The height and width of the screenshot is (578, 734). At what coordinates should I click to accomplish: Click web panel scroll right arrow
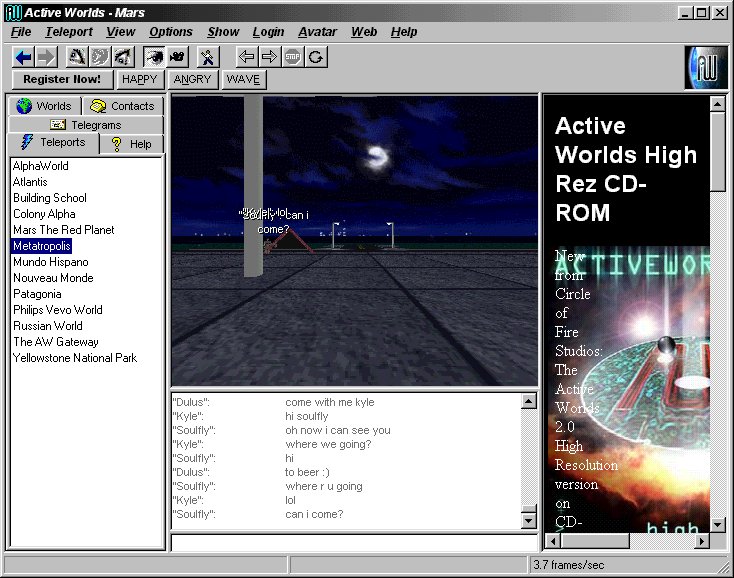(702, 541)
